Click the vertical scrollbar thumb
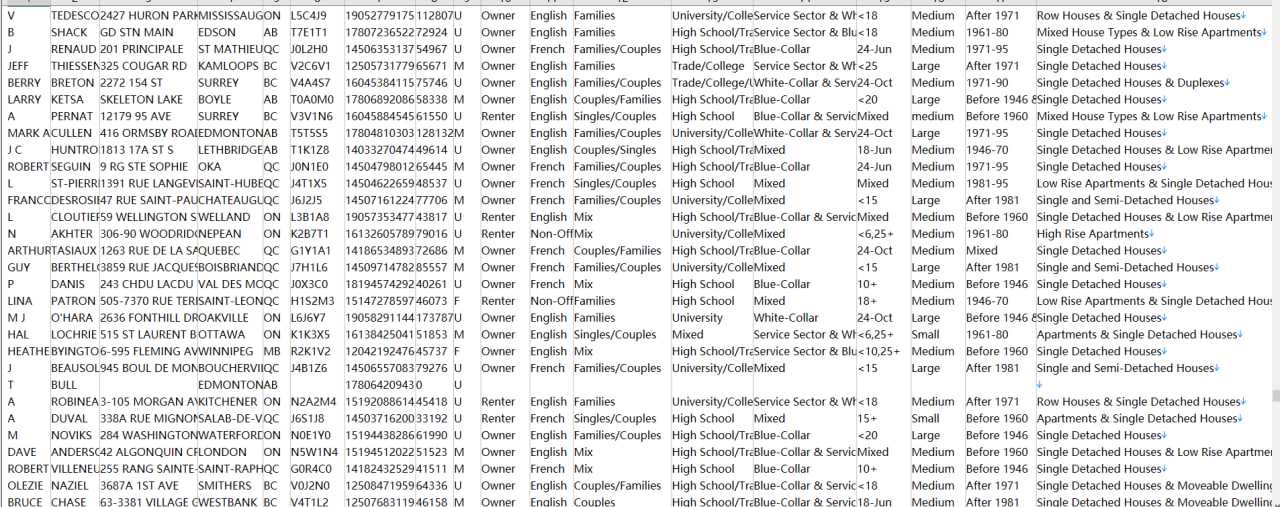 coord(1275,396)
